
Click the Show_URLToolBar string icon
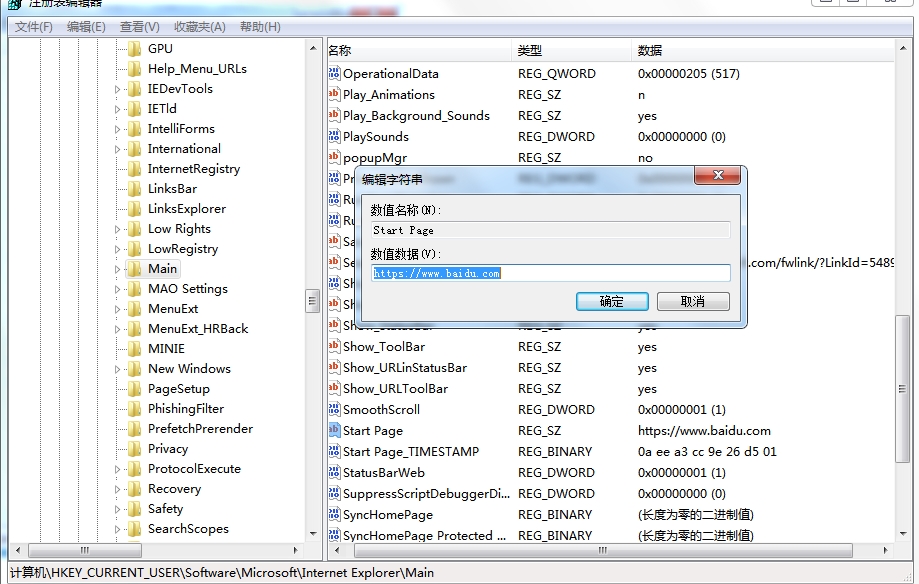[334, 389]
